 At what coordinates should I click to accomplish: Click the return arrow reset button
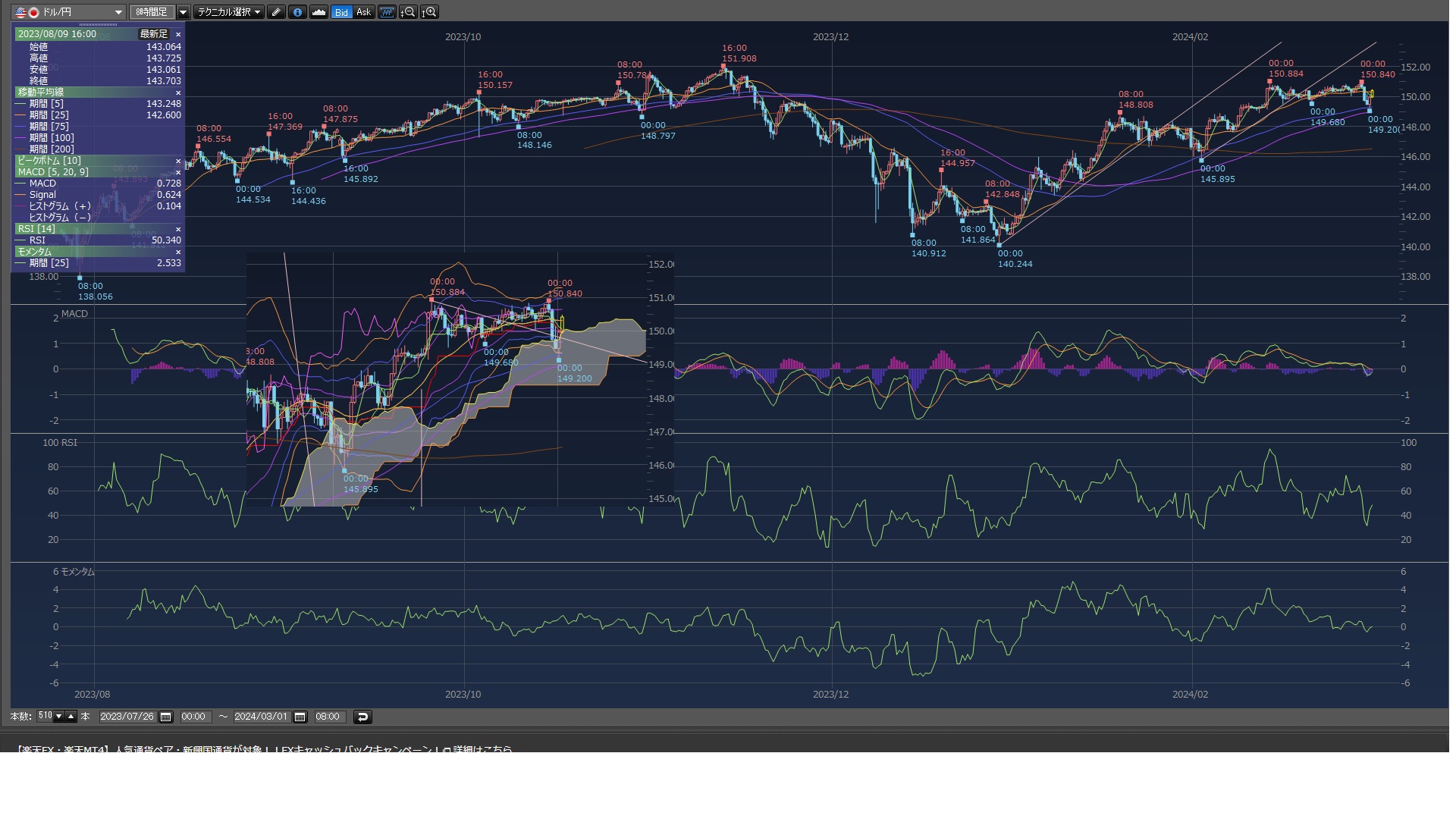click(x=362, y=717)
